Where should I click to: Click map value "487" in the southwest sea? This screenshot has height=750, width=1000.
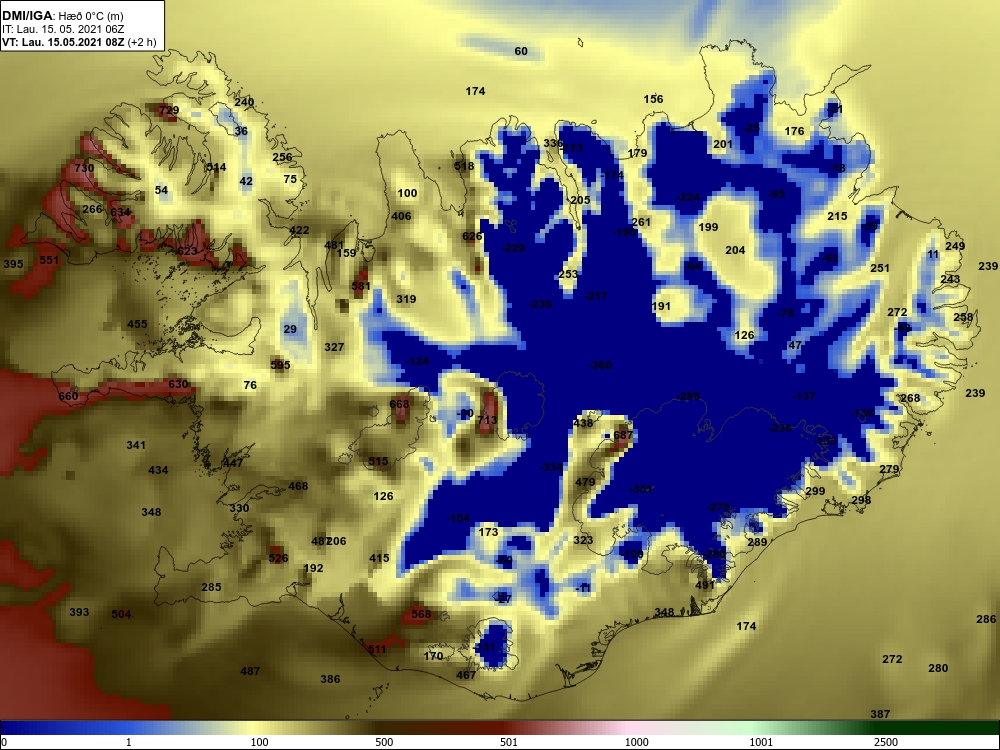[x=250, y=671]
